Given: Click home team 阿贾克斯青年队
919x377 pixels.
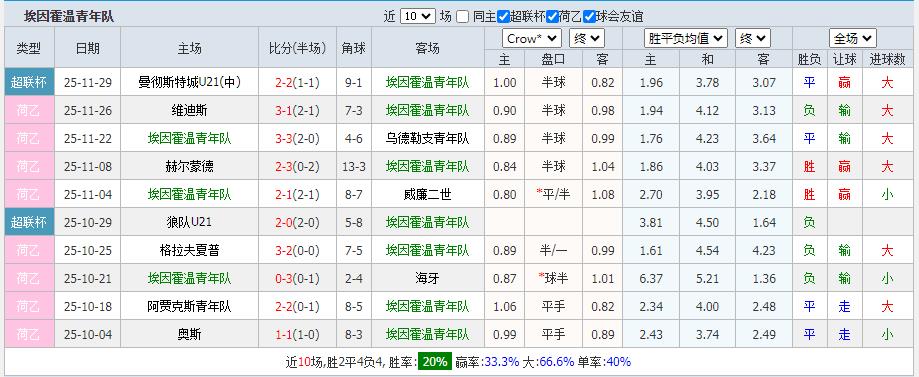Looking at the screenshot, I should (x=189, y=306).
